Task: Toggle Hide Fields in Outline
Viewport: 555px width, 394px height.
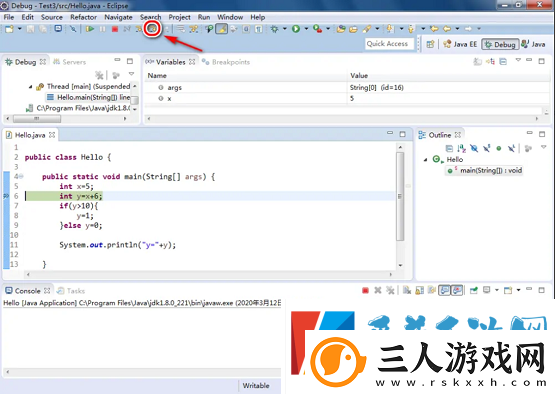Action: (474, 148)
